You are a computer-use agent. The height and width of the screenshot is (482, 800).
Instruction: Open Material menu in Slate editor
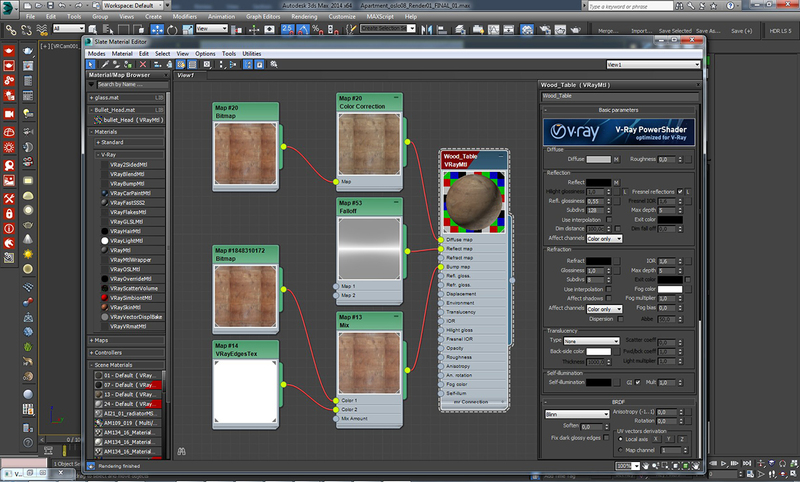122,54
